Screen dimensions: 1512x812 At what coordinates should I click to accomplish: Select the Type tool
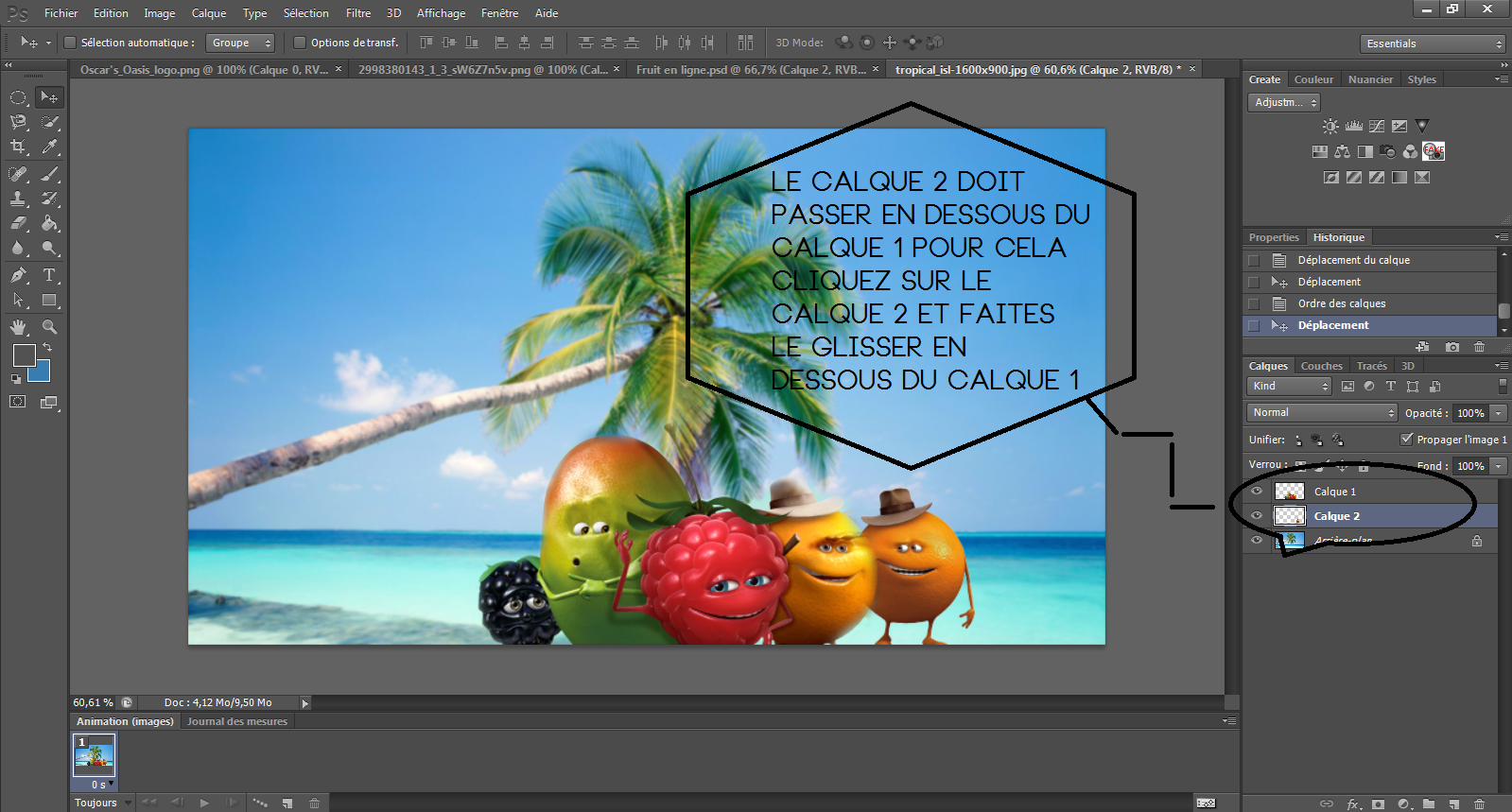49,275
